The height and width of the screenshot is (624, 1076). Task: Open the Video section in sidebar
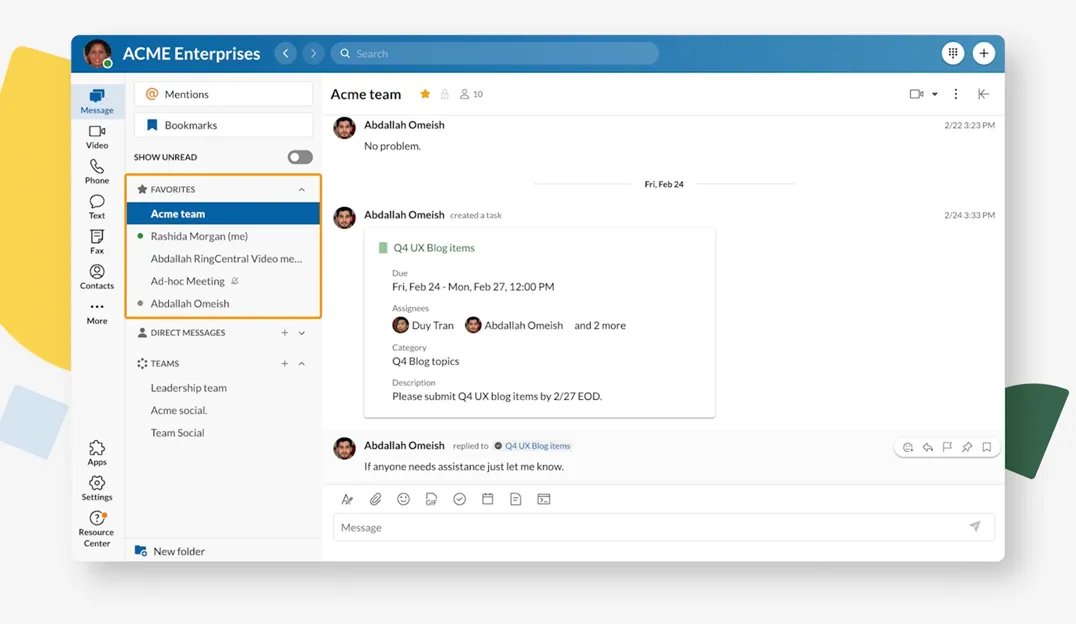97,137
